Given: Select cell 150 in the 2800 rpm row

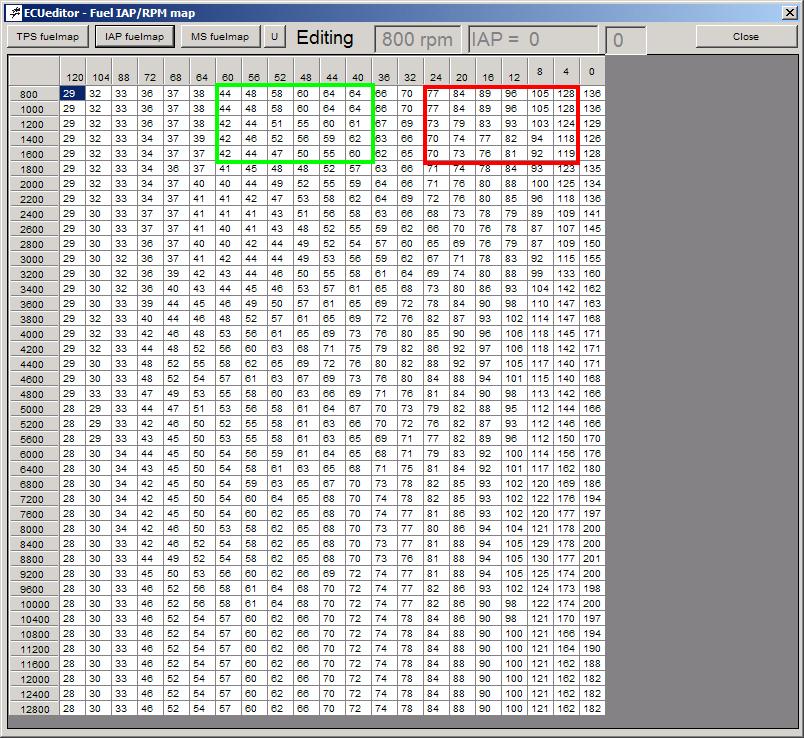Looking at the screenshot, I should pyautogui.click(x=592, y=244).
